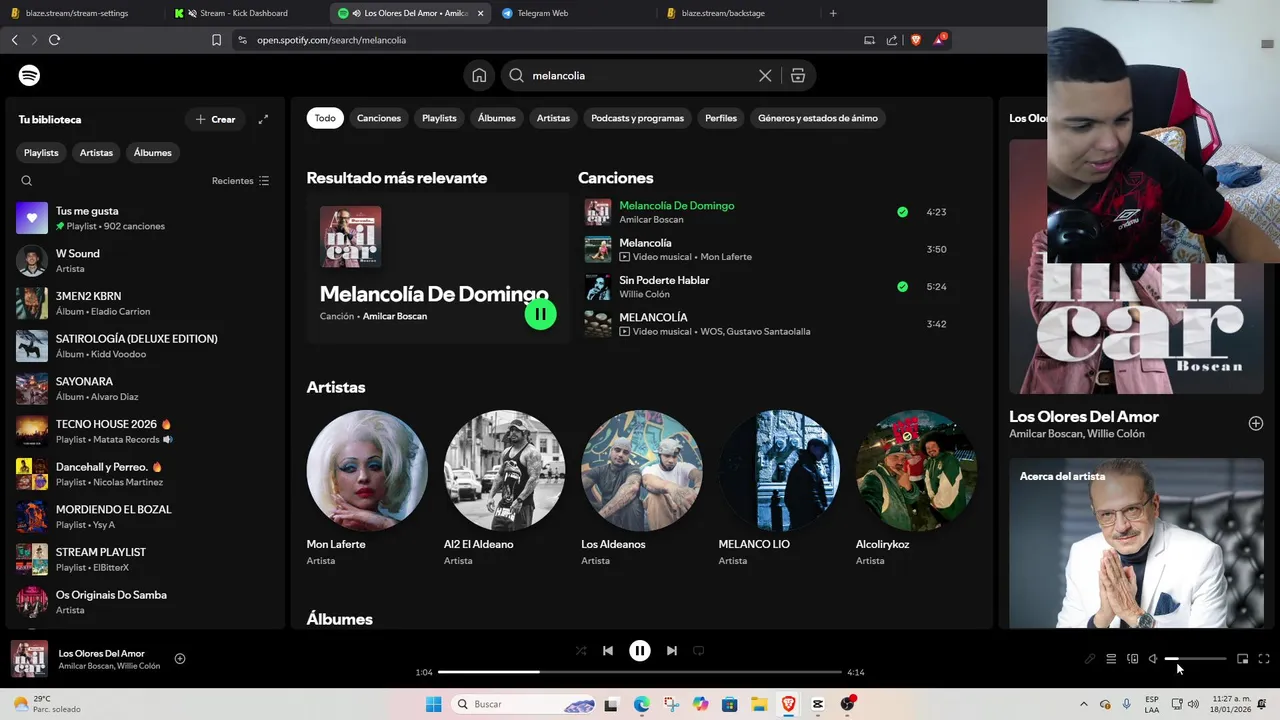Show hidden system tray icons chevron

click(x=1083, y=704)
